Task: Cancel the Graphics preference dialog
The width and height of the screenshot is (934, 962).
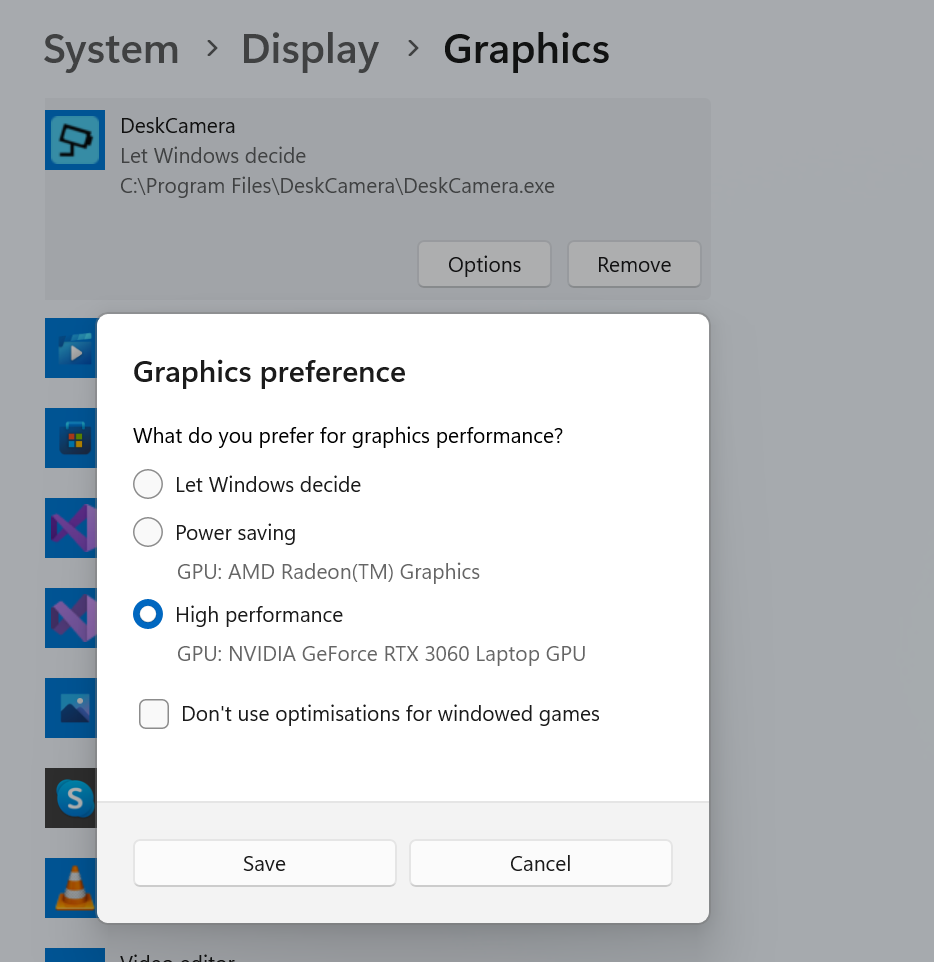Action: [x=540, y=864]
